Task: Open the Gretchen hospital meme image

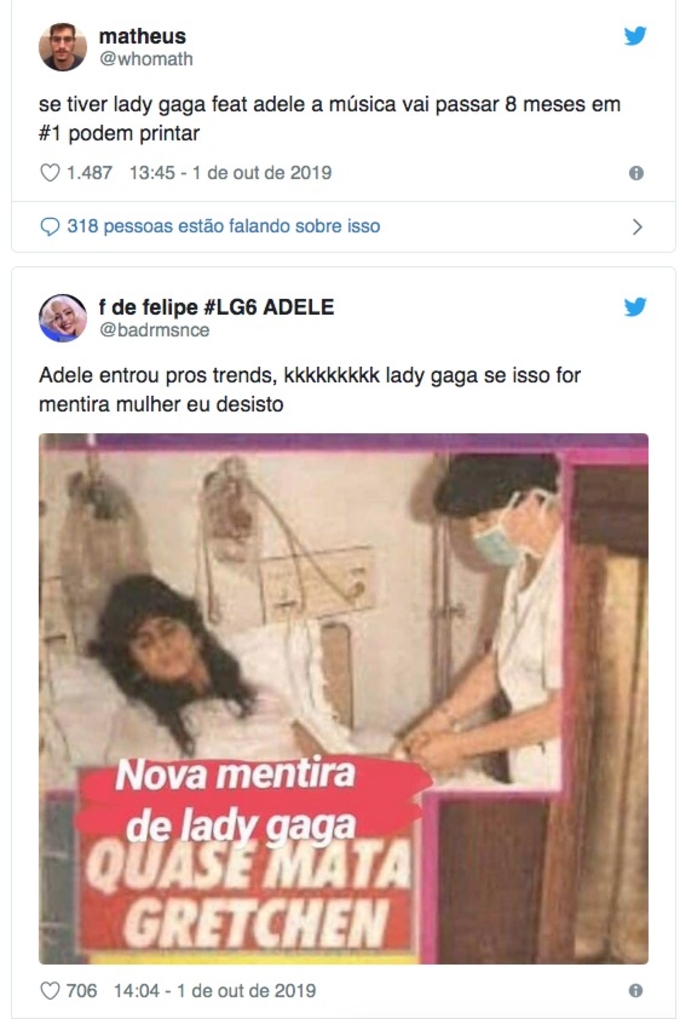Action: click(x=343, y=699)
